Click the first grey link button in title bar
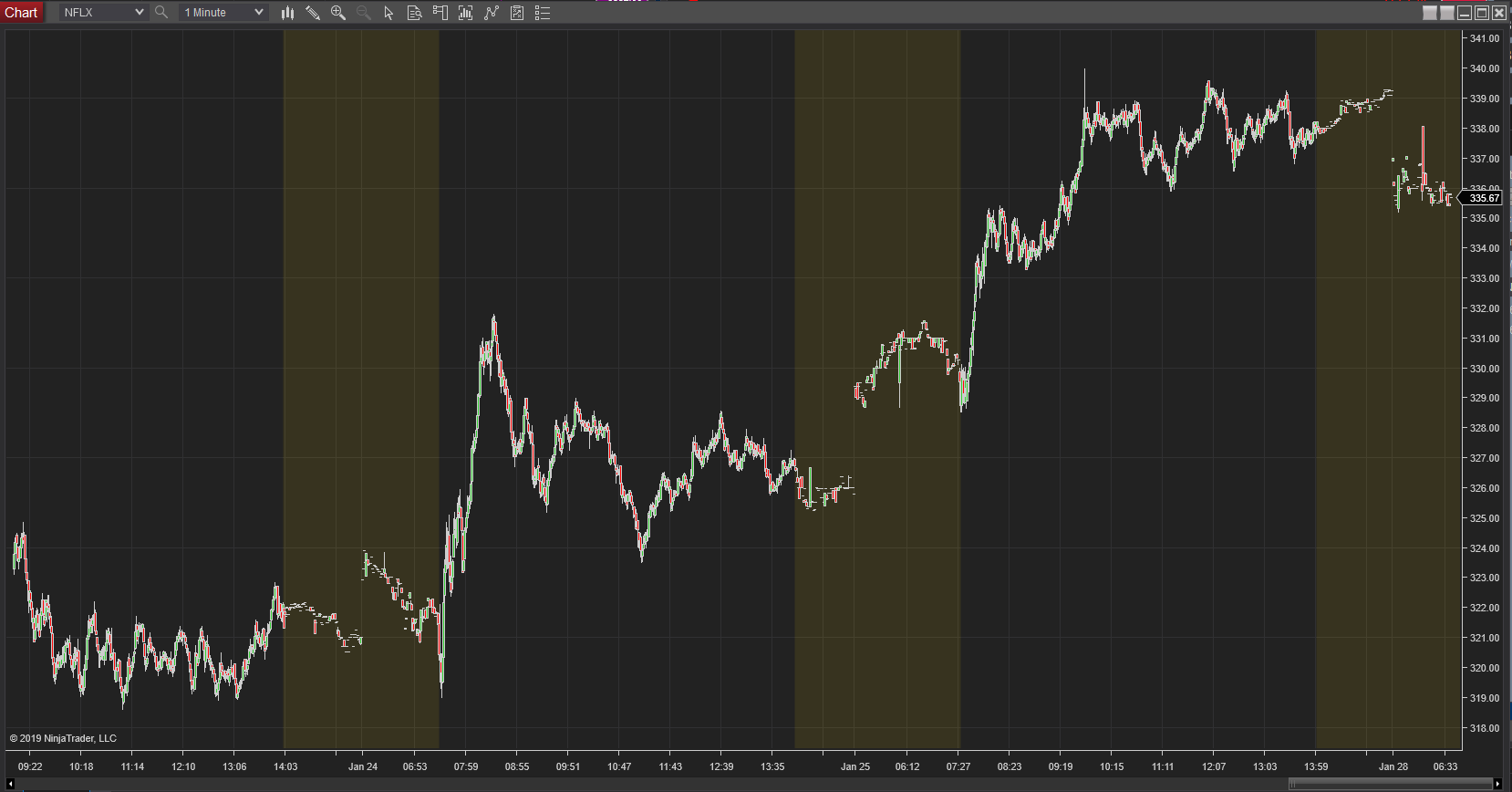 pos(1430,13)
